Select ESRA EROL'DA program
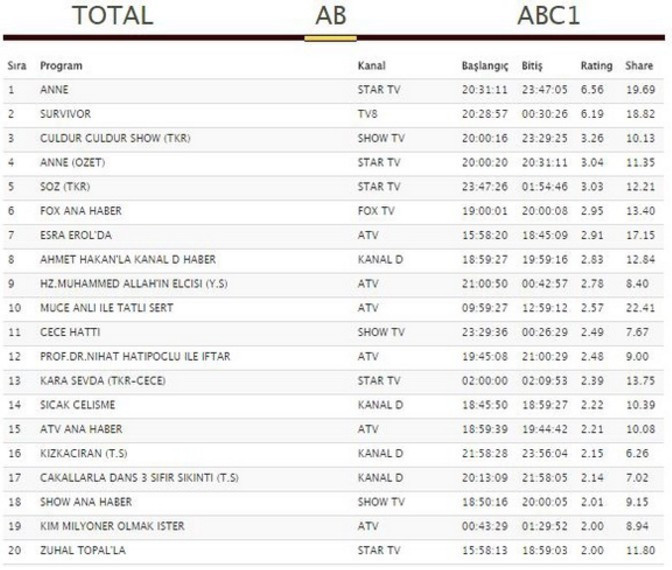 coord(76,235)
